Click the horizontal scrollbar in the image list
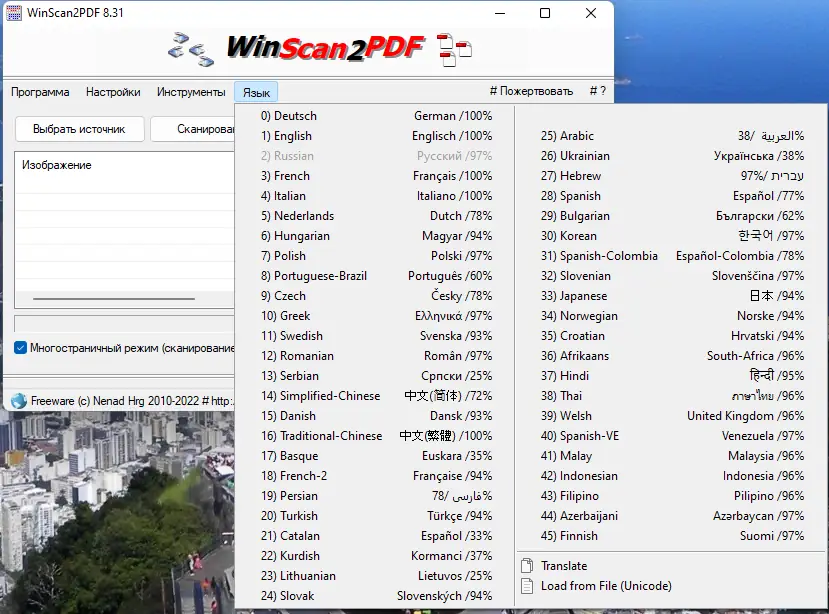Screen dimensions: 829x614 tap(114, 299)
